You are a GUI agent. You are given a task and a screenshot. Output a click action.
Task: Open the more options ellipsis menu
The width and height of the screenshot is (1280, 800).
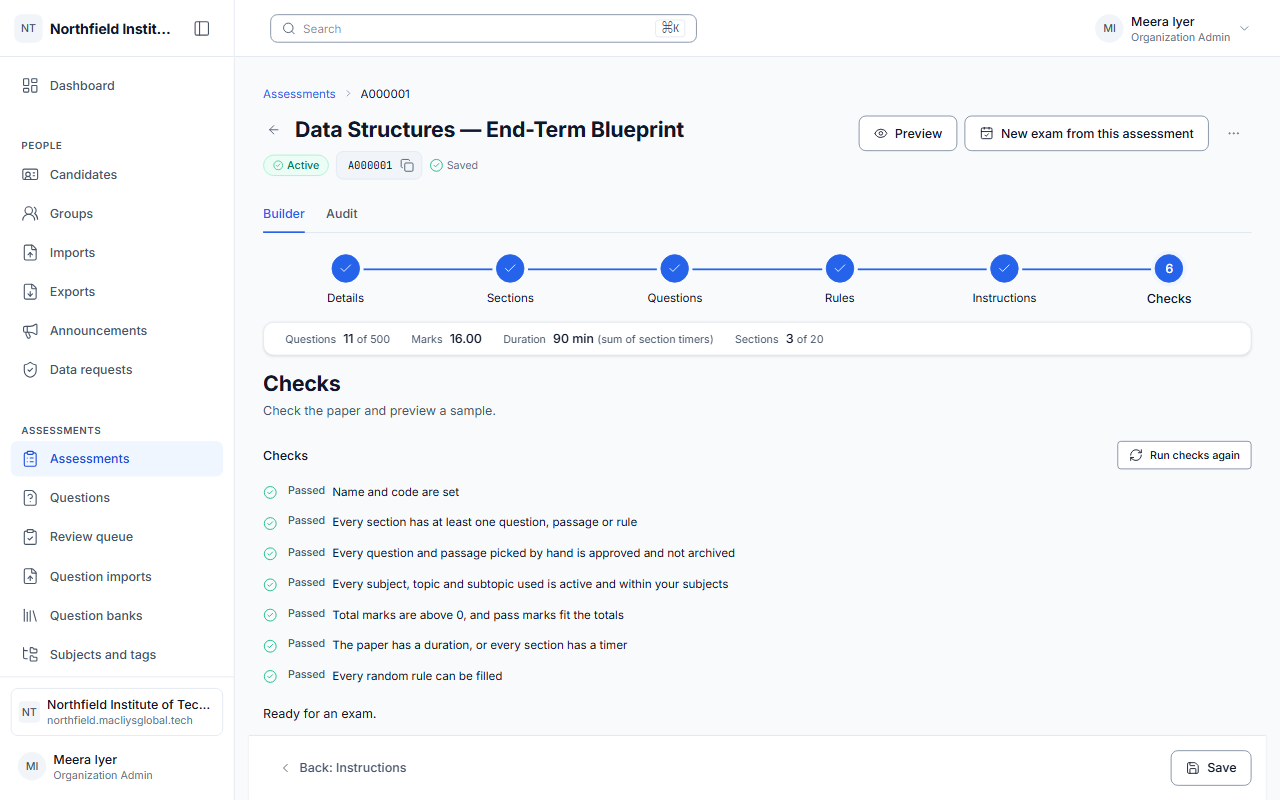point(1234,133)
